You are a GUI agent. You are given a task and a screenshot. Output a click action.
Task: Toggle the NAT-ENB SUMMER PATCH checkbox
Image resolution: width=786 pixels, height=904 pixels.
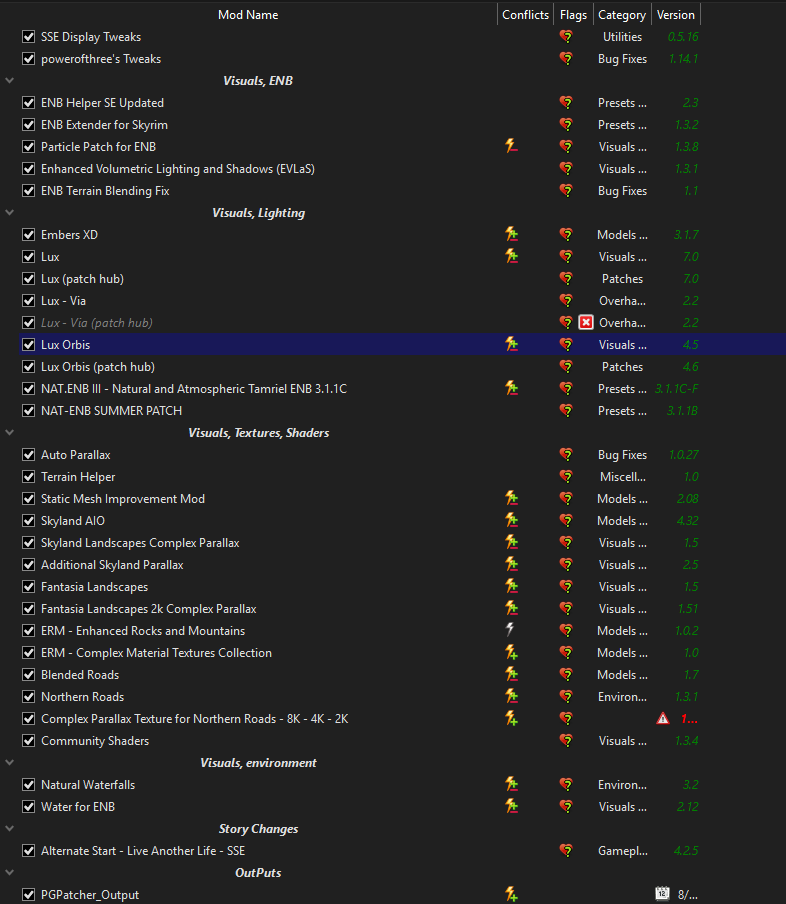[x=28, y=410]
